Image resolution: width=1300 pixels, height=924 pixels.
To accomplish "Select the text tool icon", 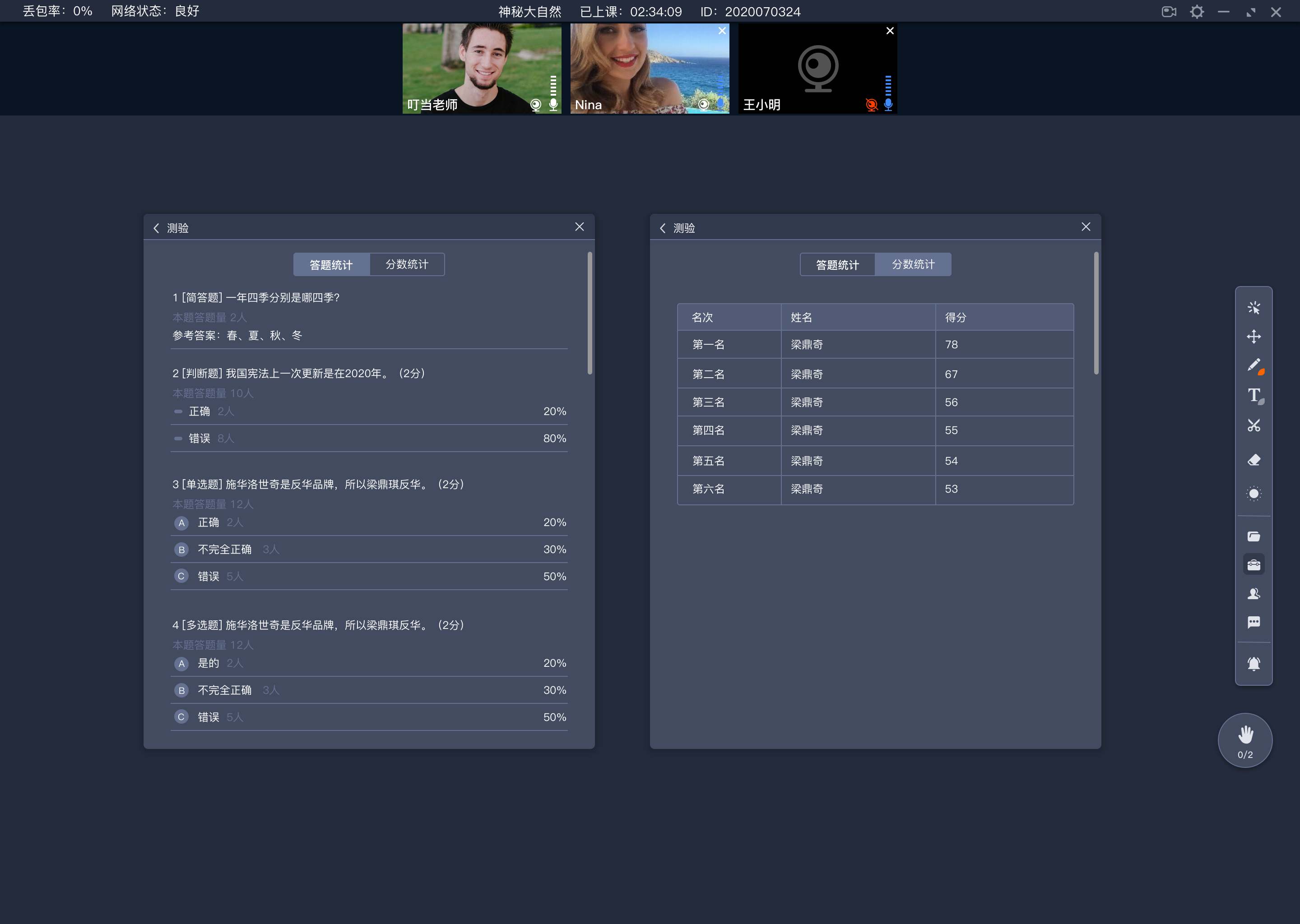I will pos(1253,397).
